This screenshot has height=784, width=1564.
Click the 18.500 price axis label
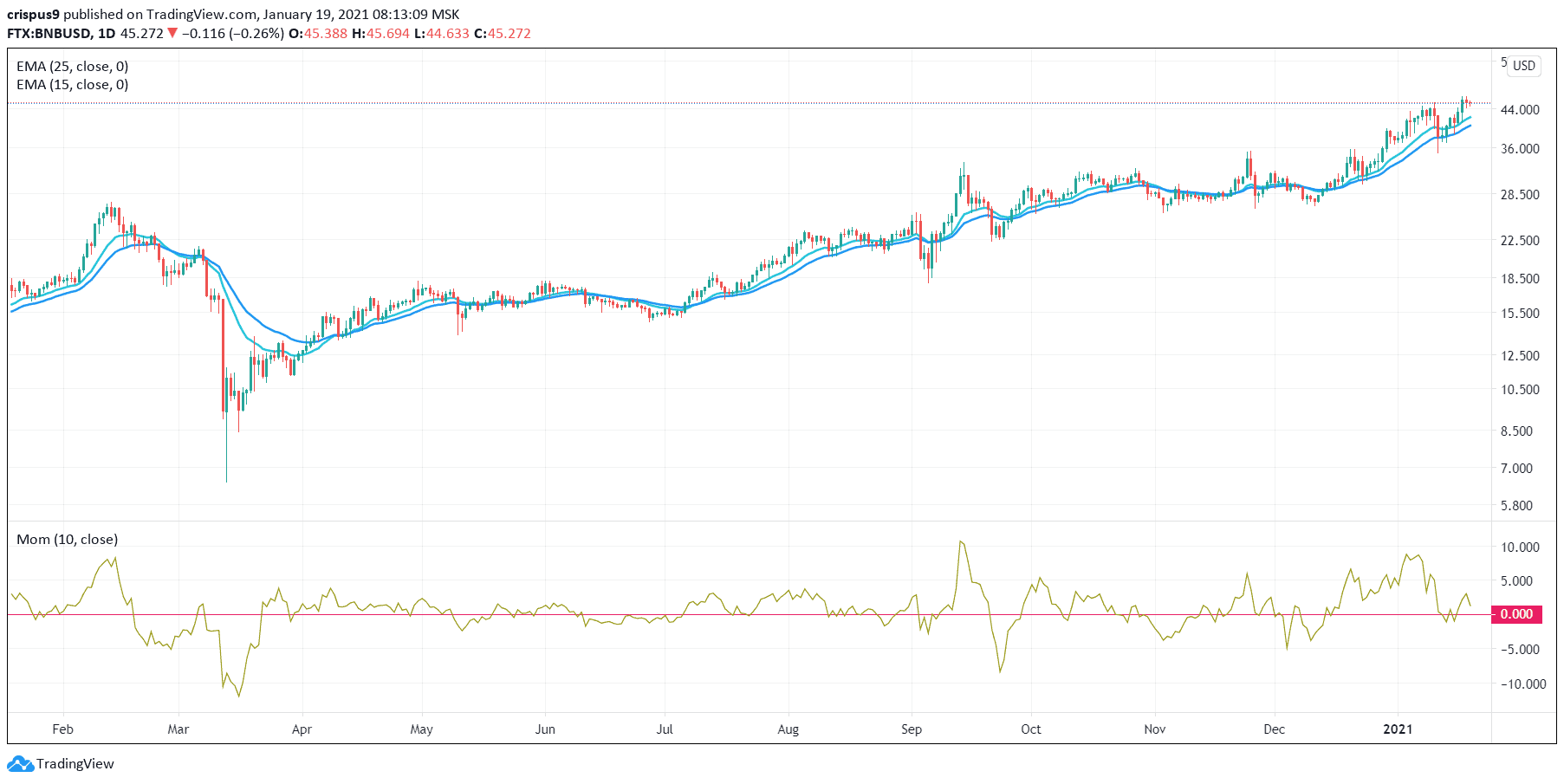pos(1521,279)
